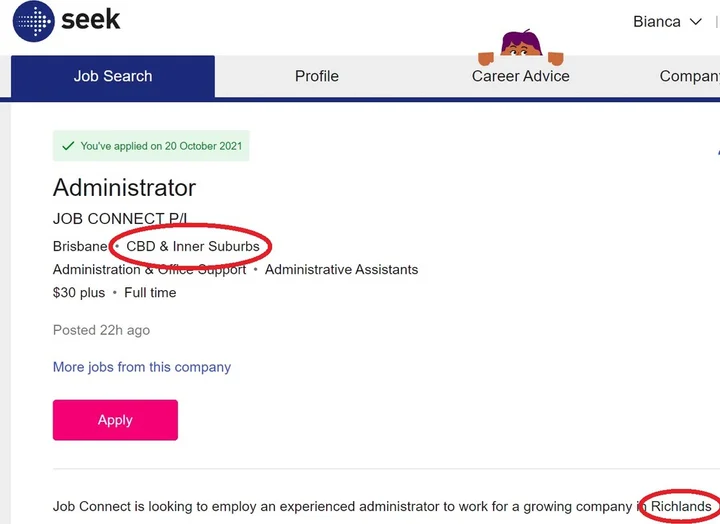The width and height of the screenshot is (720, 524).
Task: Go to the Career Advice tab
Action: [x=521, y=76]
